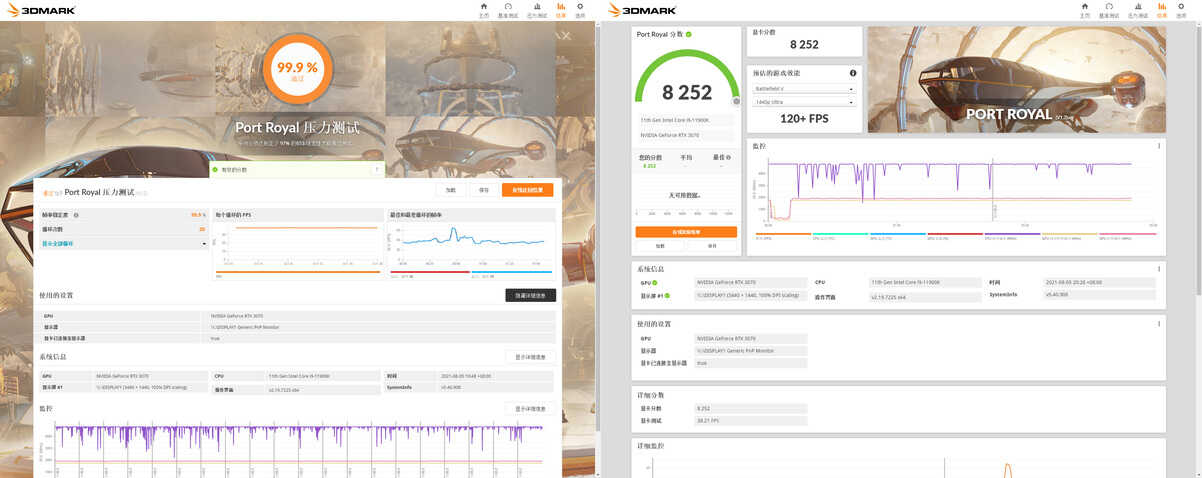Click save button in left stress test header
1202x478 pixels.
tap(484, 190)
